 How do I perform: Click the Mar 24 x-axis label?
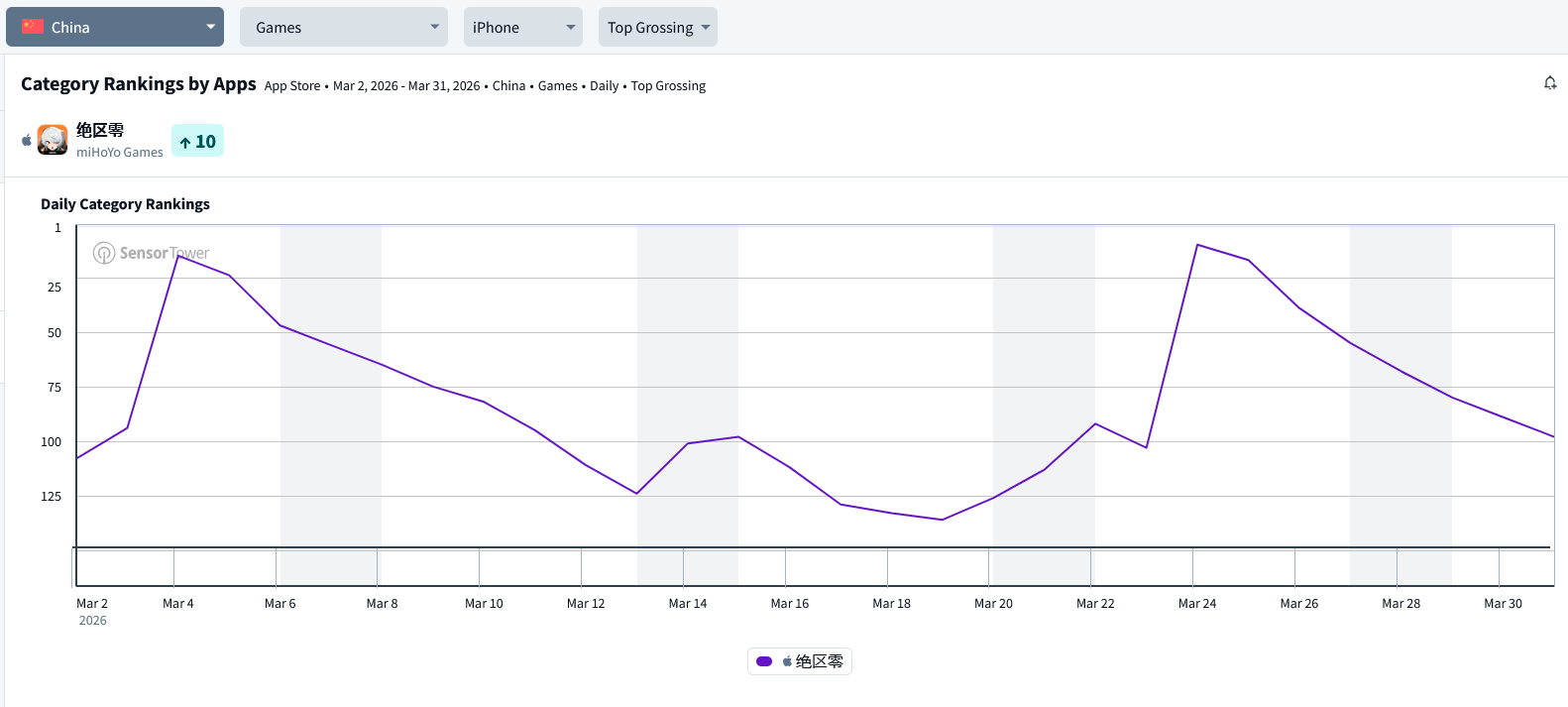(x=1197, y=603)
